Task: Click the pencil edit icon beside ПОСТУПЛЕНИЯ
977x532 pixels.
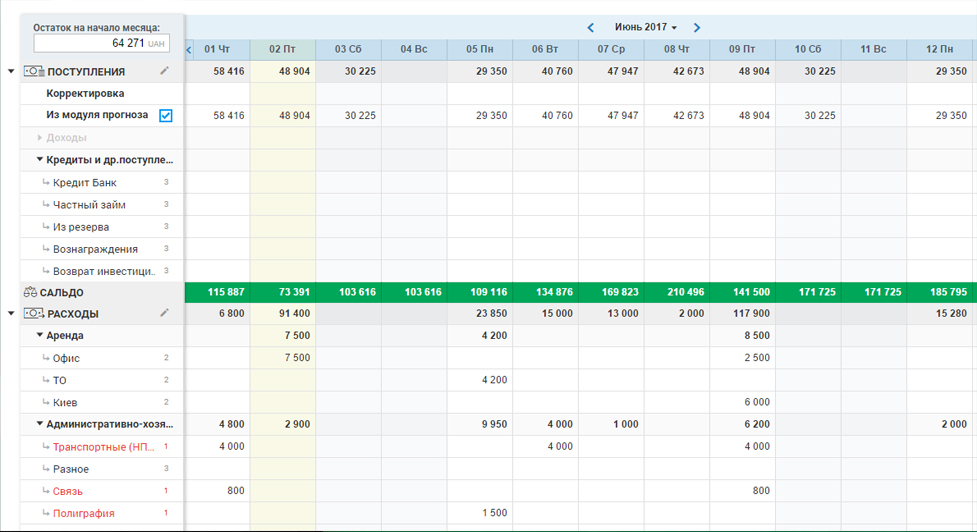Action: pyautogui.click(x=165, y=71)
